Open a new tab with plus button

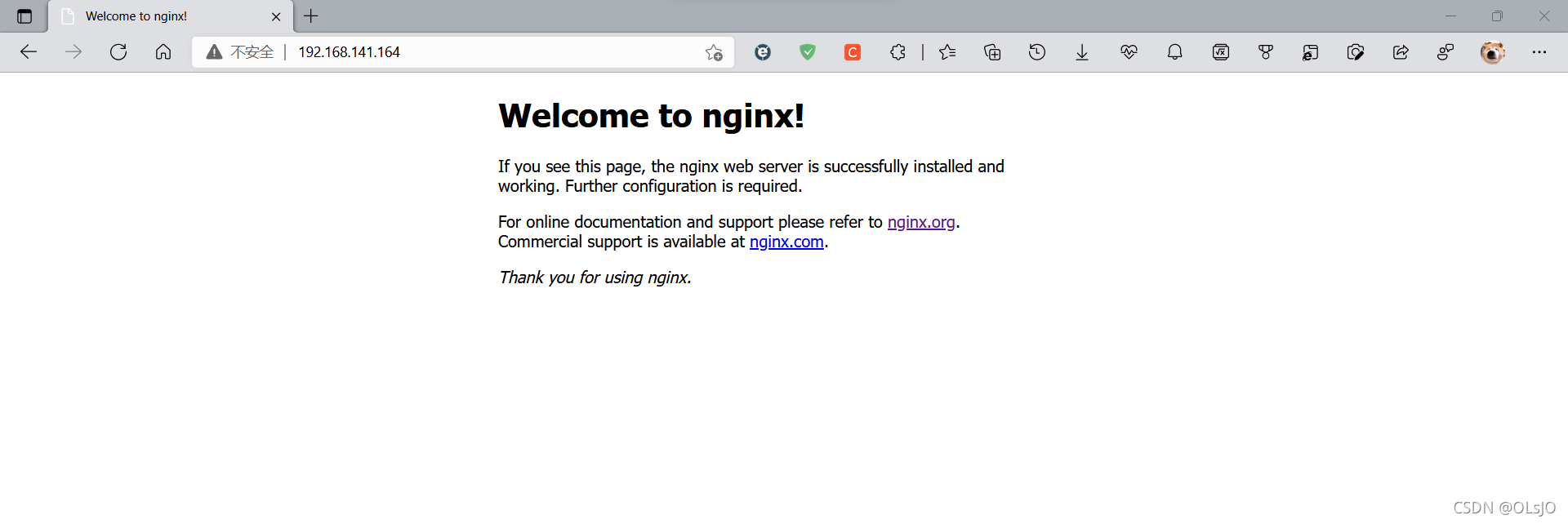311,16
